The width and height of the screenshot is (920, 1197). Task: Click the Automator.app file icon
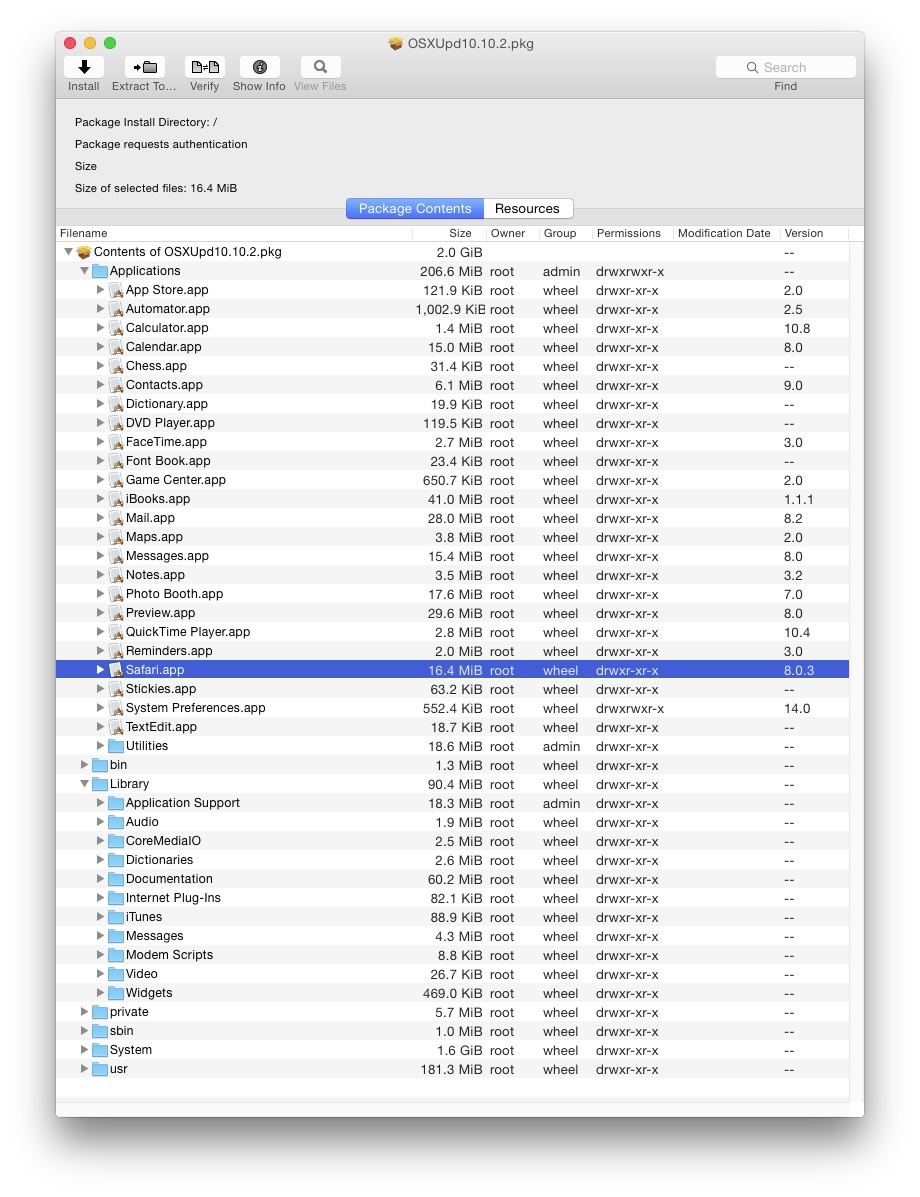point(116,309)
